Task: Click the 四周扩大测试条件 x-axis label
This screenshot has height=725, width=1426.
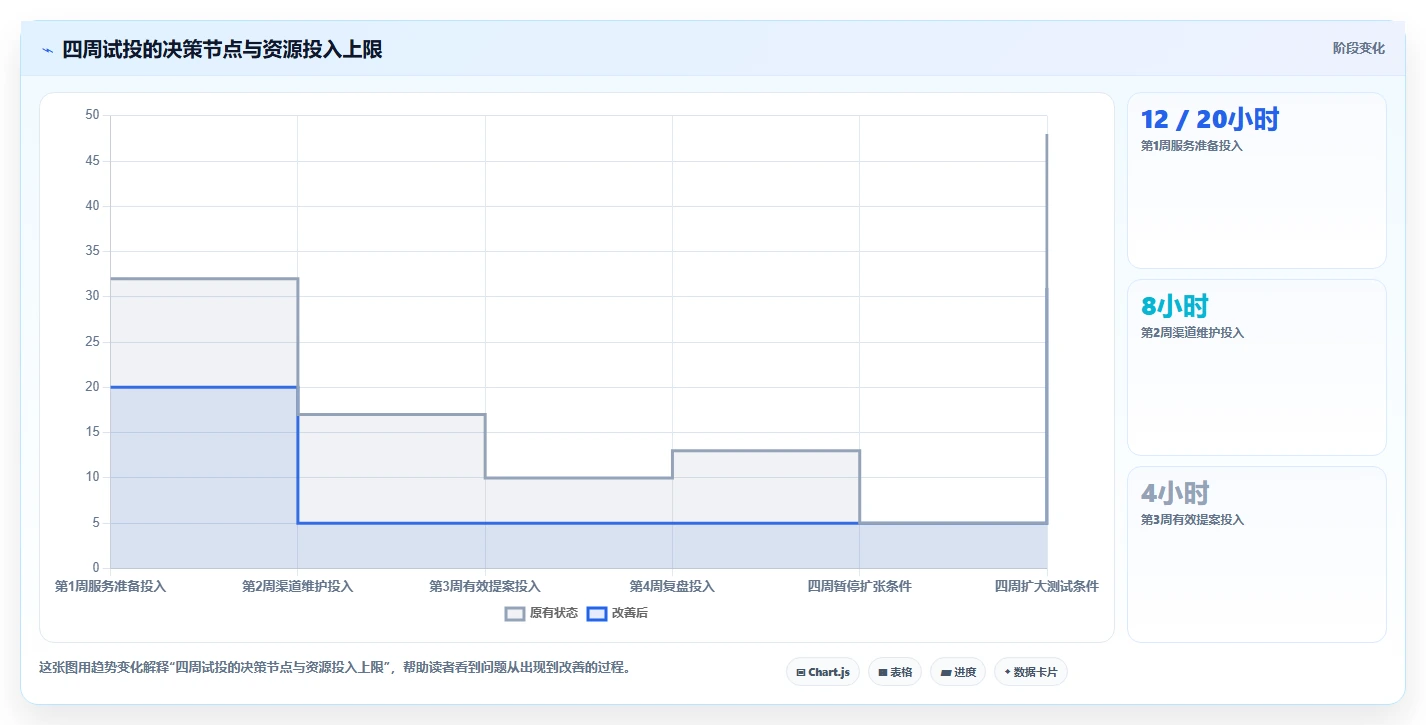Action: click(1047, 586)
